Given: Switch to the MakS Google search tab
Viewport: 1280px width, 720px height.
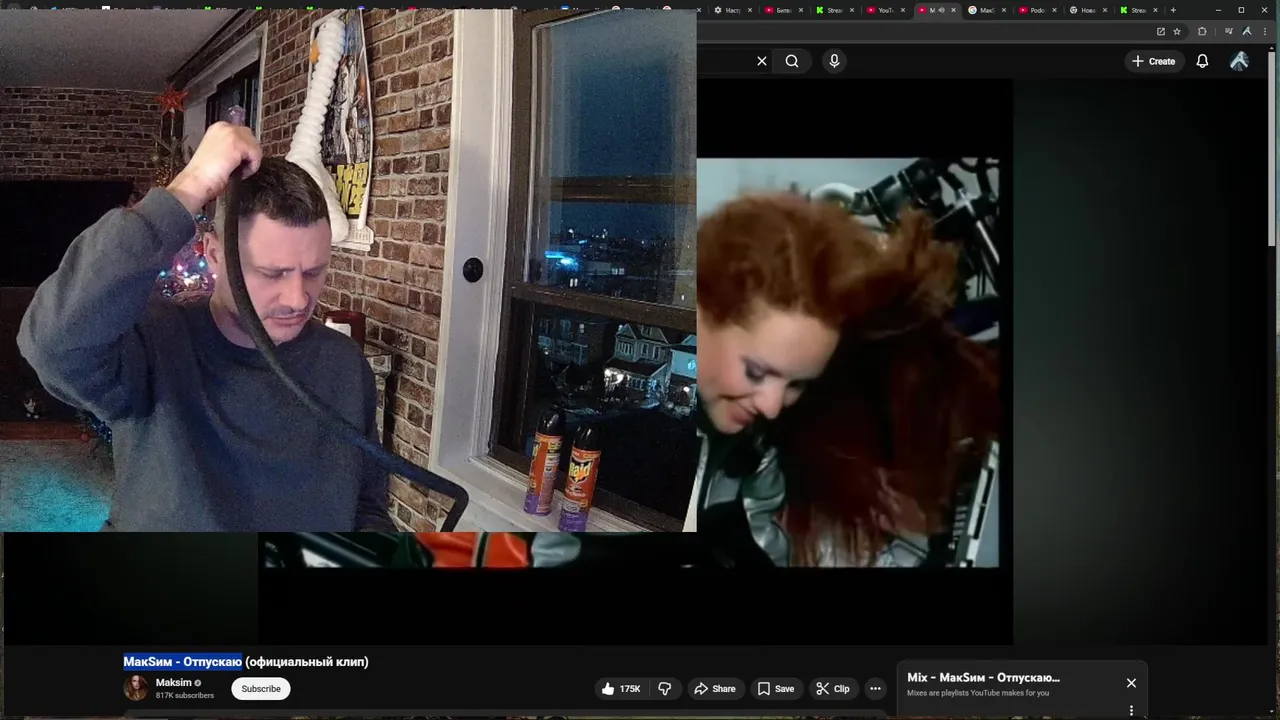Looking at the screenshot, I should tap(989, 10).
